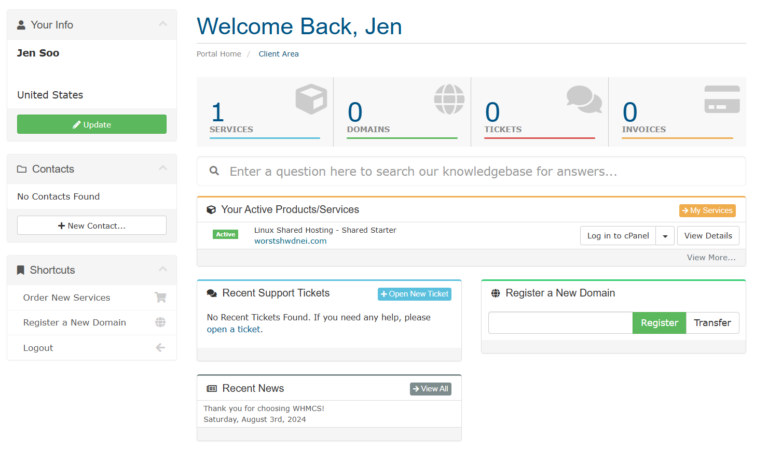The height and width of the screenshot is (452, 768).
Task: Click the Domains globe icon
Action: click(x=449, y=99)
